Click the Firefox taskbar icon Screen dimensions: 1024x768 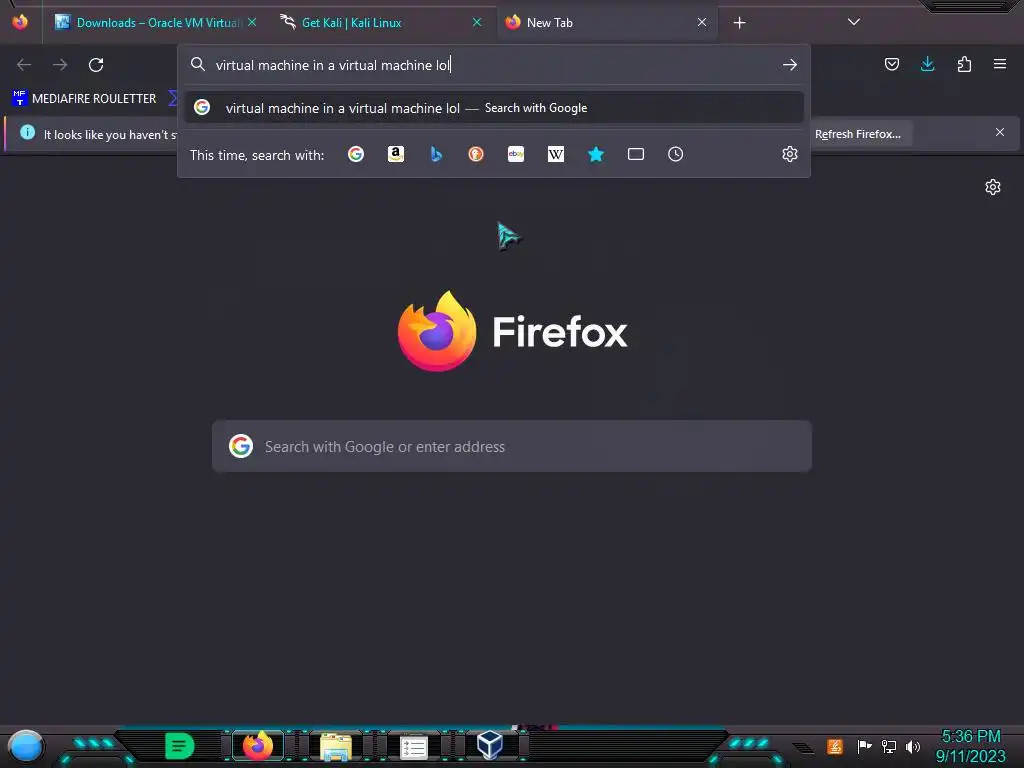pyautogui.click(x=258, y=746)
